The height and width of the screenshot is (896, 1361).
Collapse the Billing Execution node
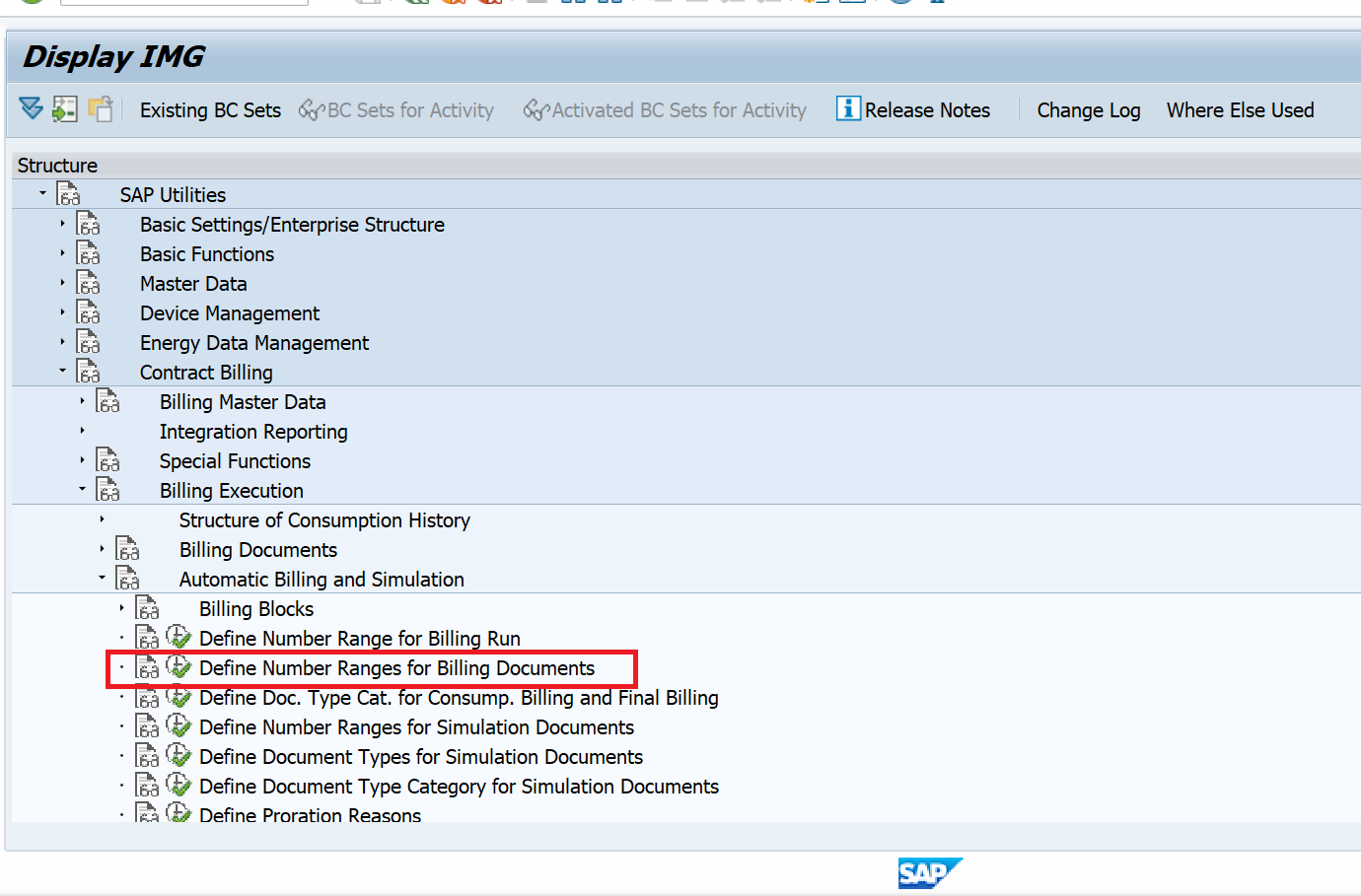click(x=82, y=489)
